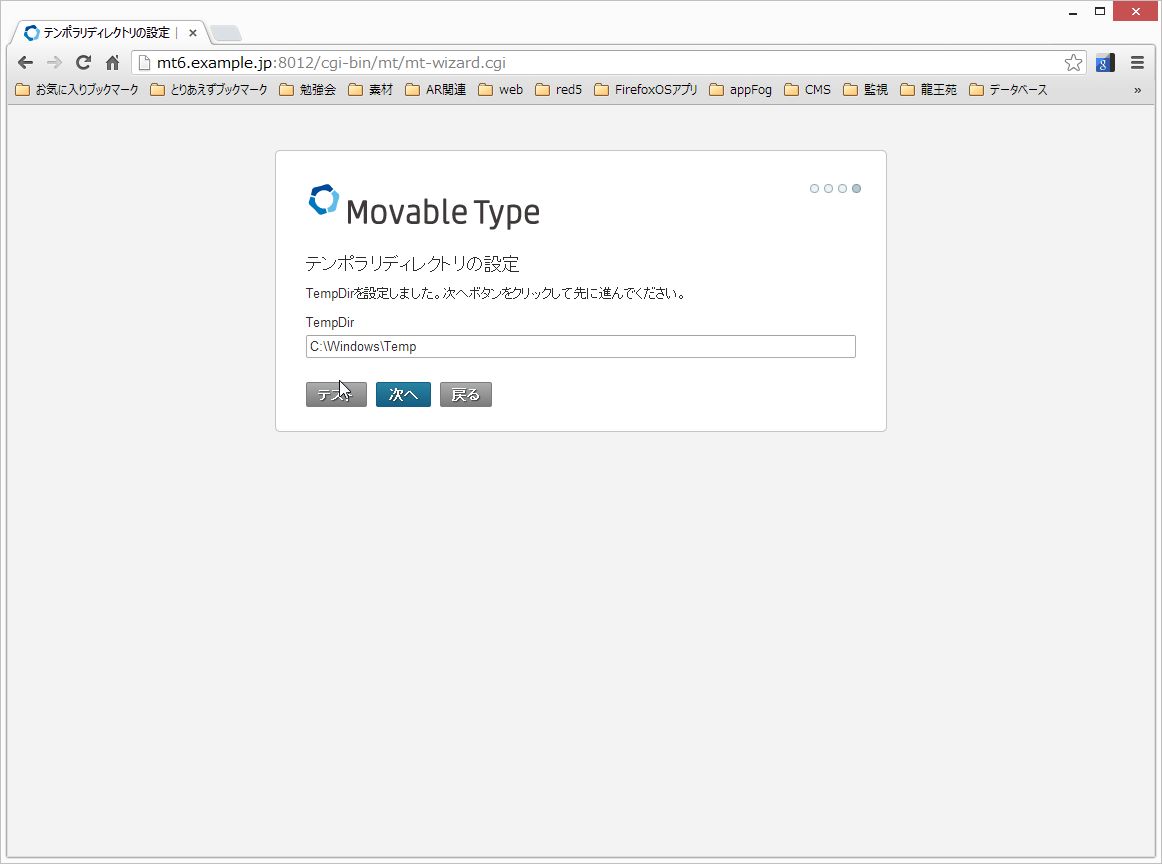
Task: Click the TempDir input field
Action: click(x=580, y=347)
